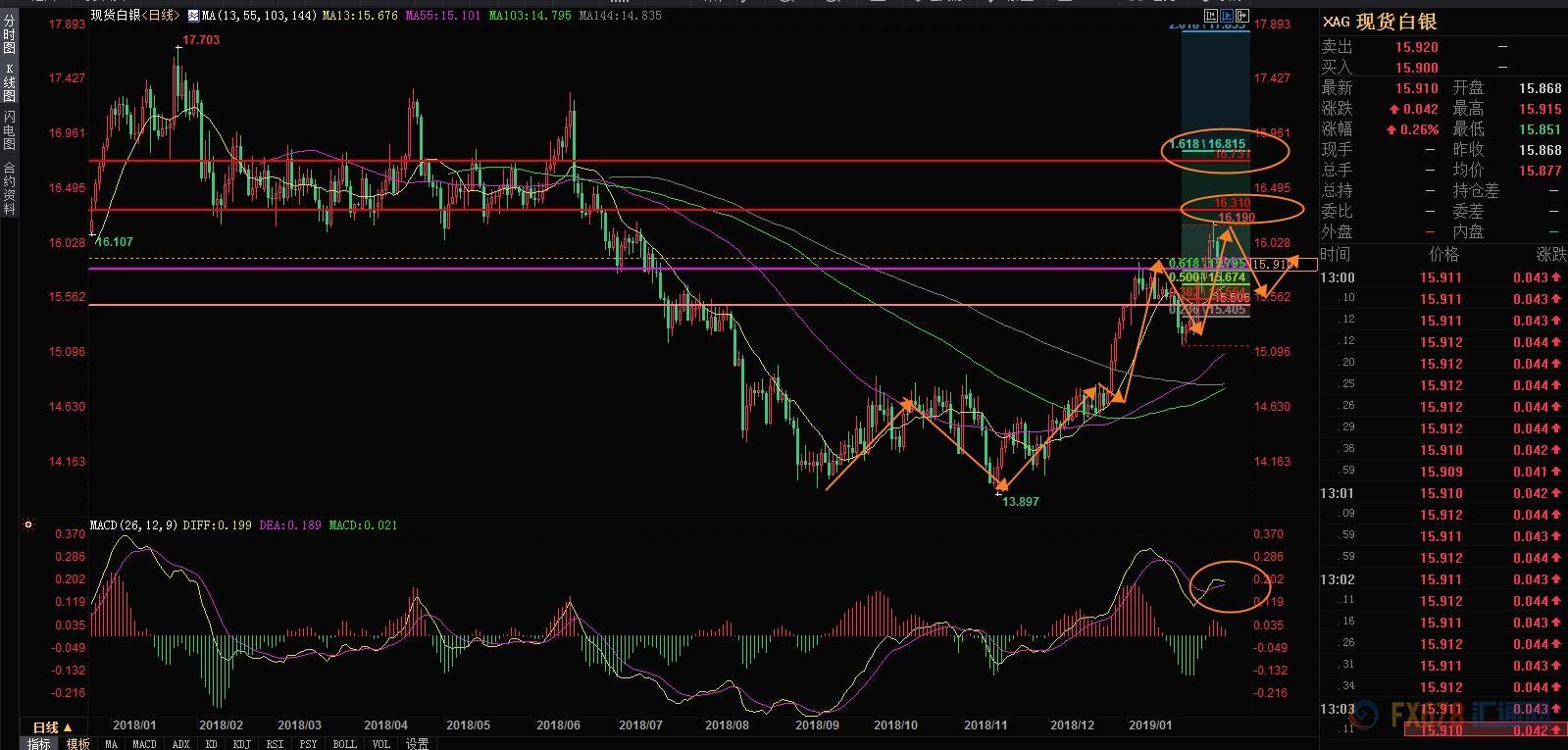Open 设置 in the bottom indicator bar
The height and width of the screenshot is (750, 1568).
coord(417,744)
